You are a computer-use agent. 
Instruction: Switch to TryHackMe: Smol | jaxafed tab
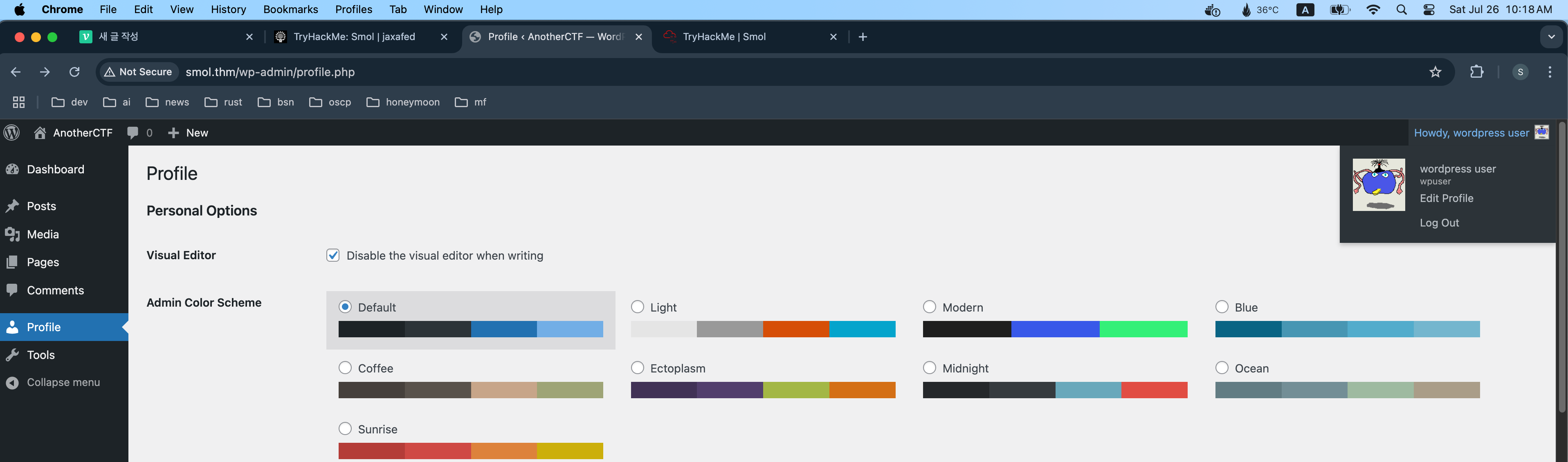354,36
